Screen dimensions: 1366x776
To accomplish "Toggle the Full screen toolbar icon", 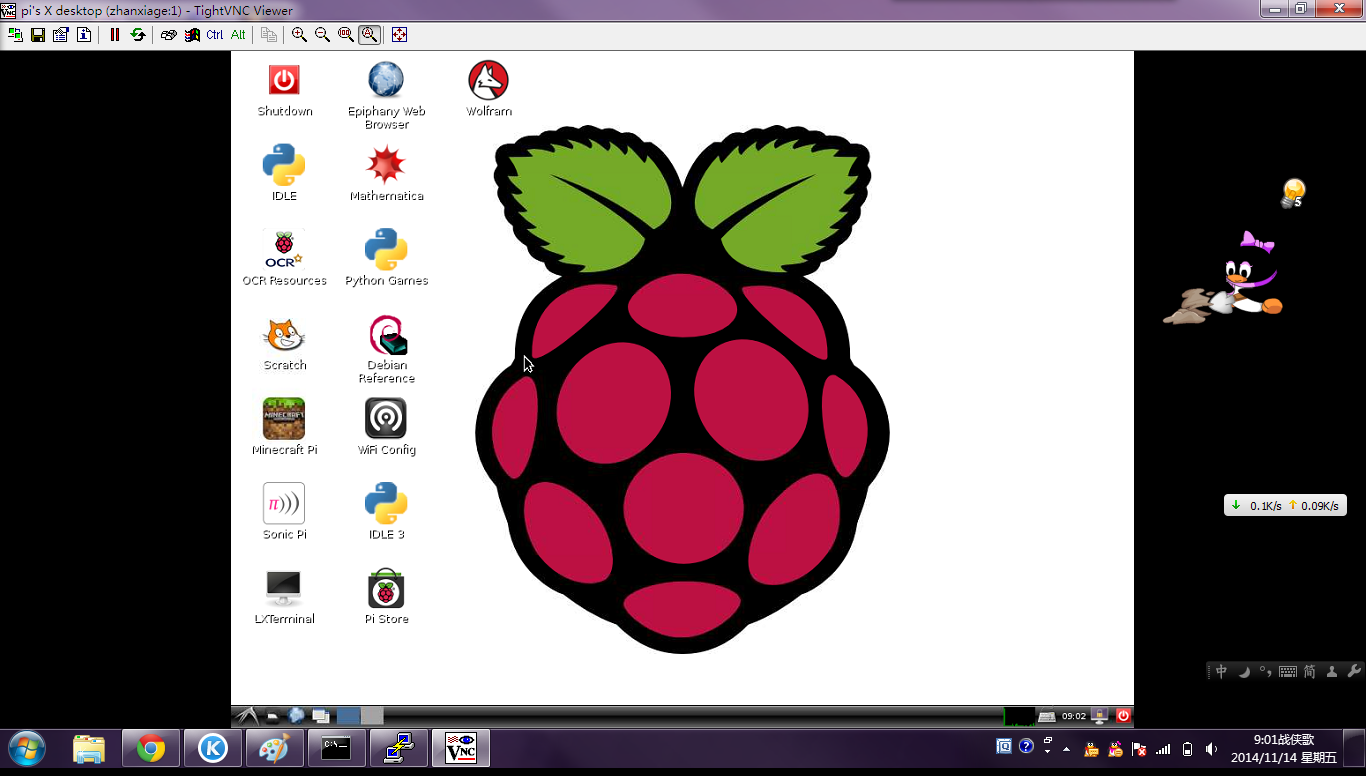I will click(x=399, y=35).
